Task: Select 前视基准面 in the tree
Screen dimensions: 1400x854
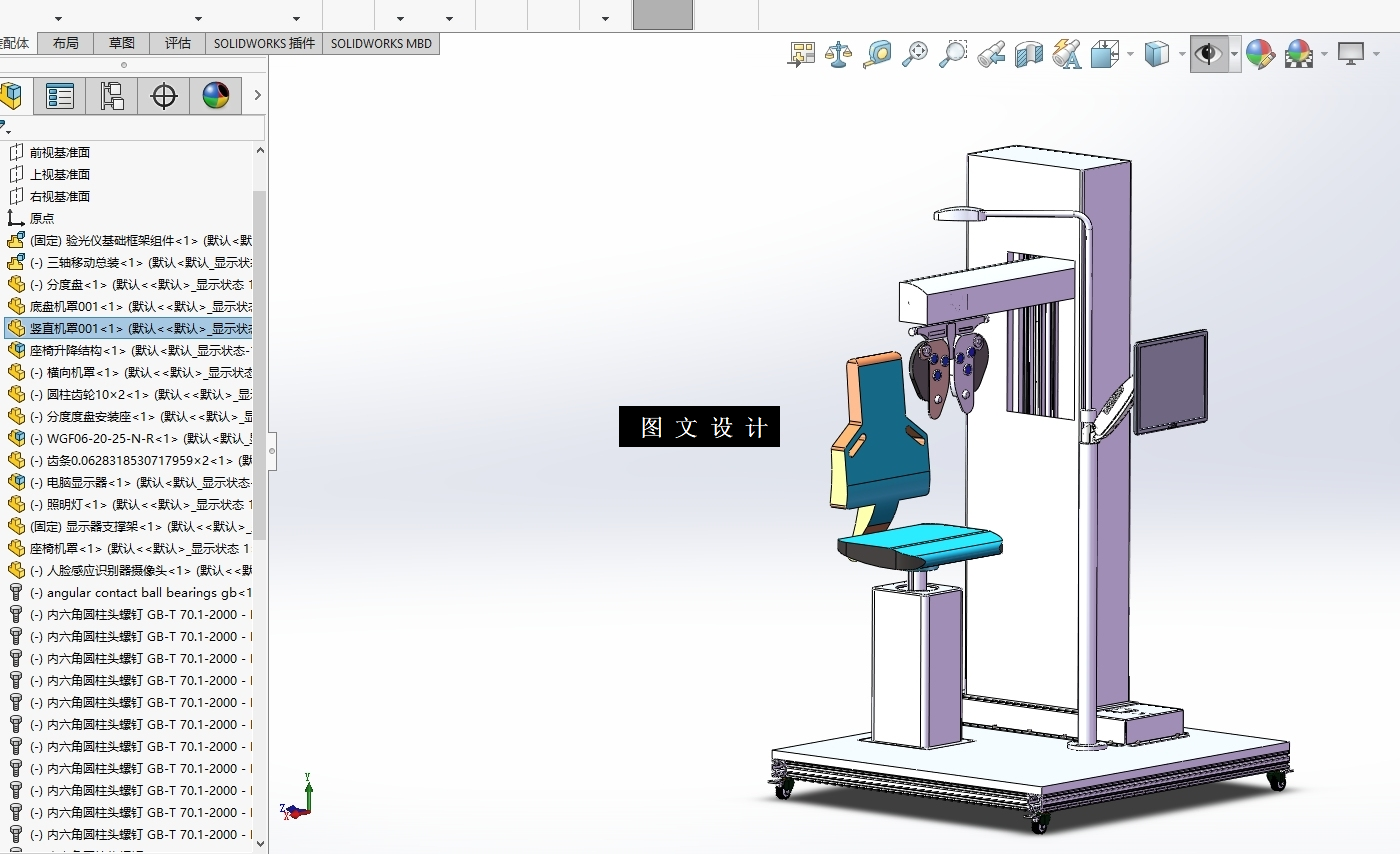Action: (x=60, y=152)
